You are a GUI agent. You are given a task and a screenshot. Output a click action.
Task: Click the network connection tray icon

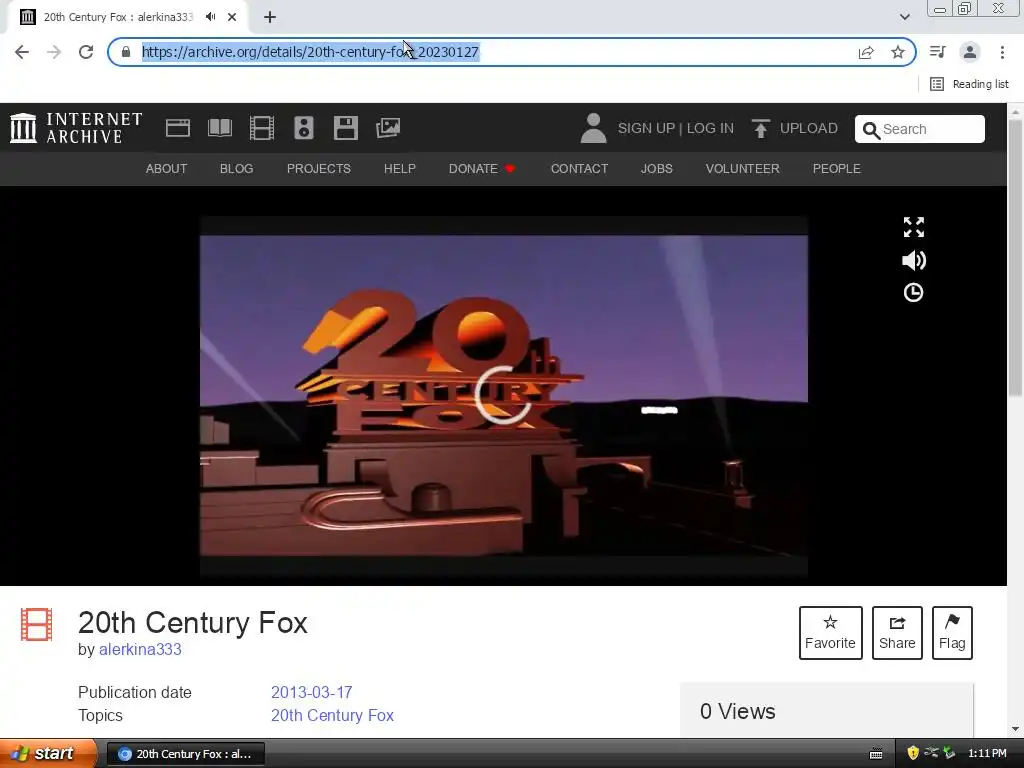tap(931, 753)
